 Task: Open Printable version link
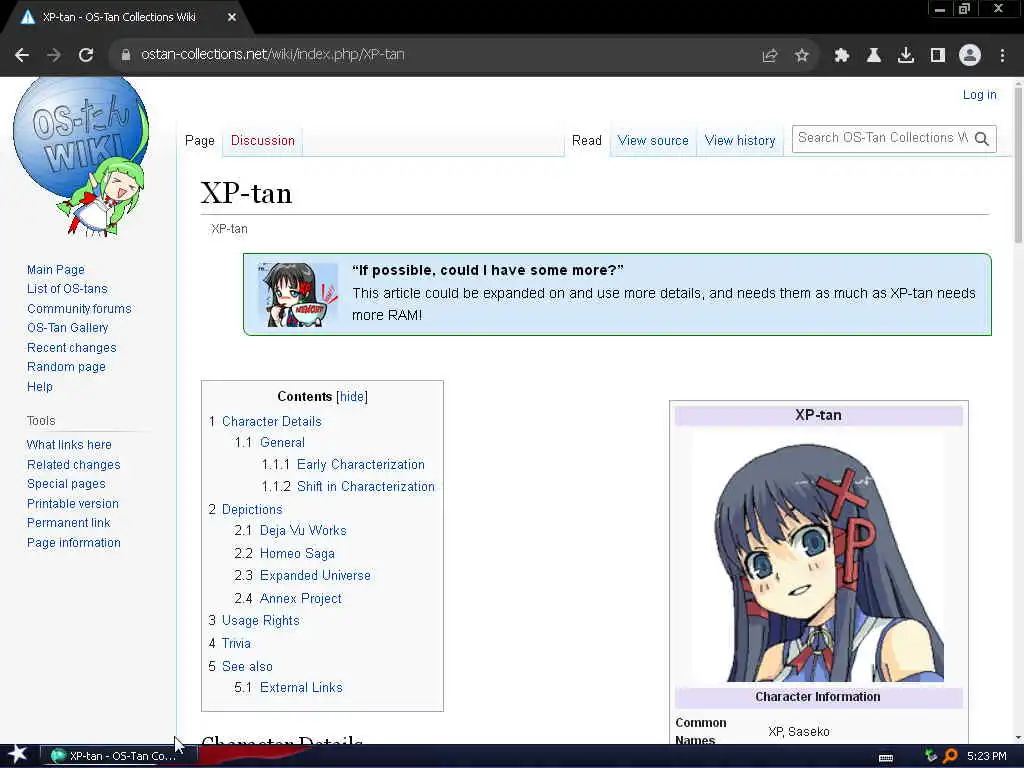[x=72, y=504]
